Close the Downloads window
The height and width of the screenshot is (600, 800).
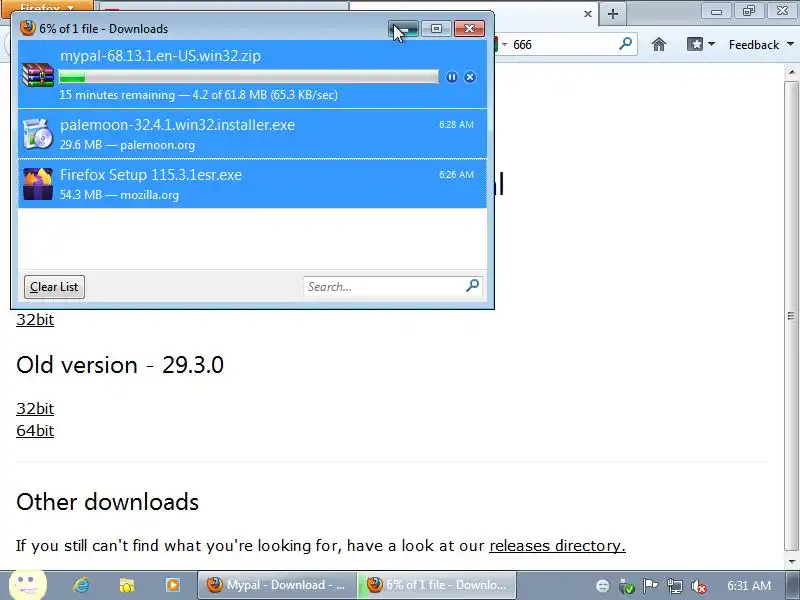(469, 29)
